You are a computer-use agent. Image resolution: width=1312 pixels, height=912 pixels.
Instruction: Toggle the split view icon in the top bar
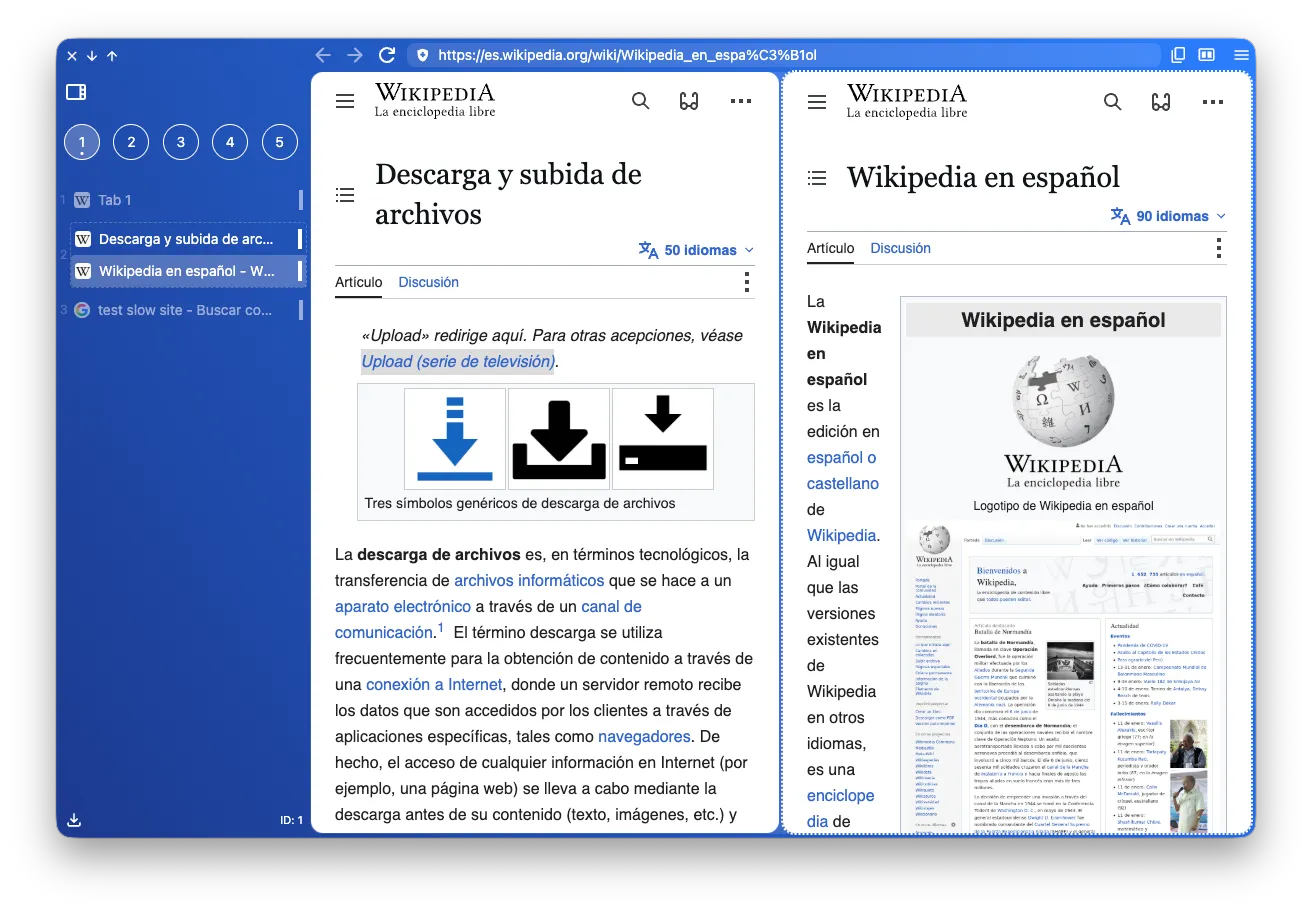point(1207,55)
